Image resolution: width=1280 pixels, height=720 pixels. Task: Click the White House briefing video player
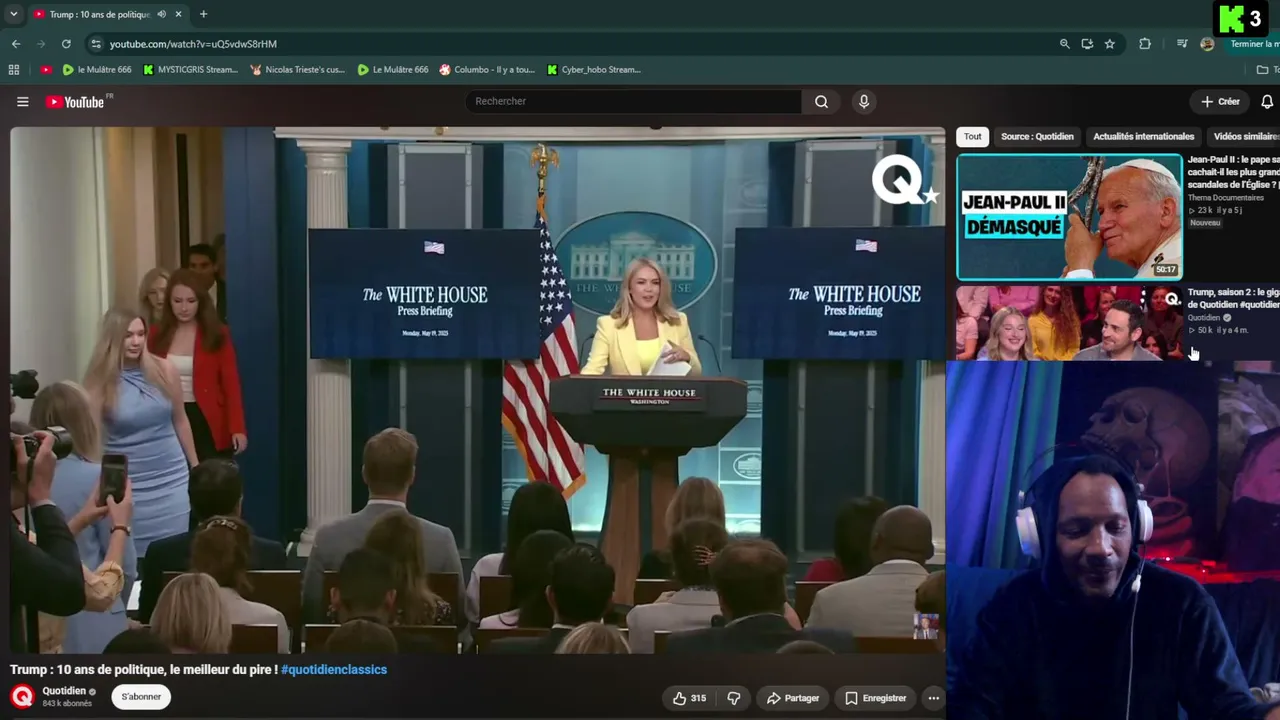(x=477, y=390)
